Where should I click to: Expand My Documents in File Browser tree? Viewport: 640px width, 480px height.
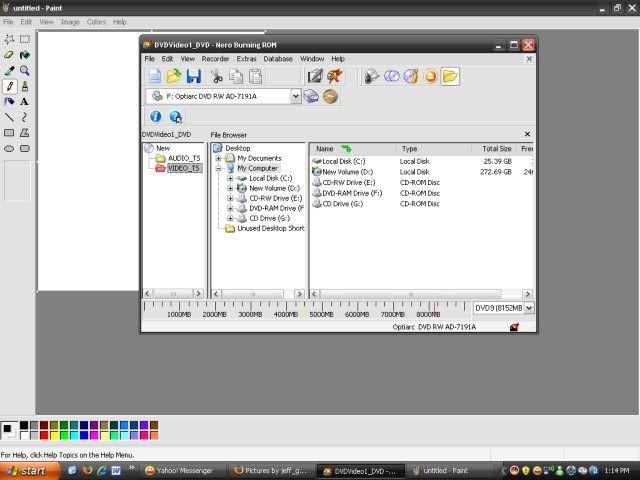coord(218,158)
